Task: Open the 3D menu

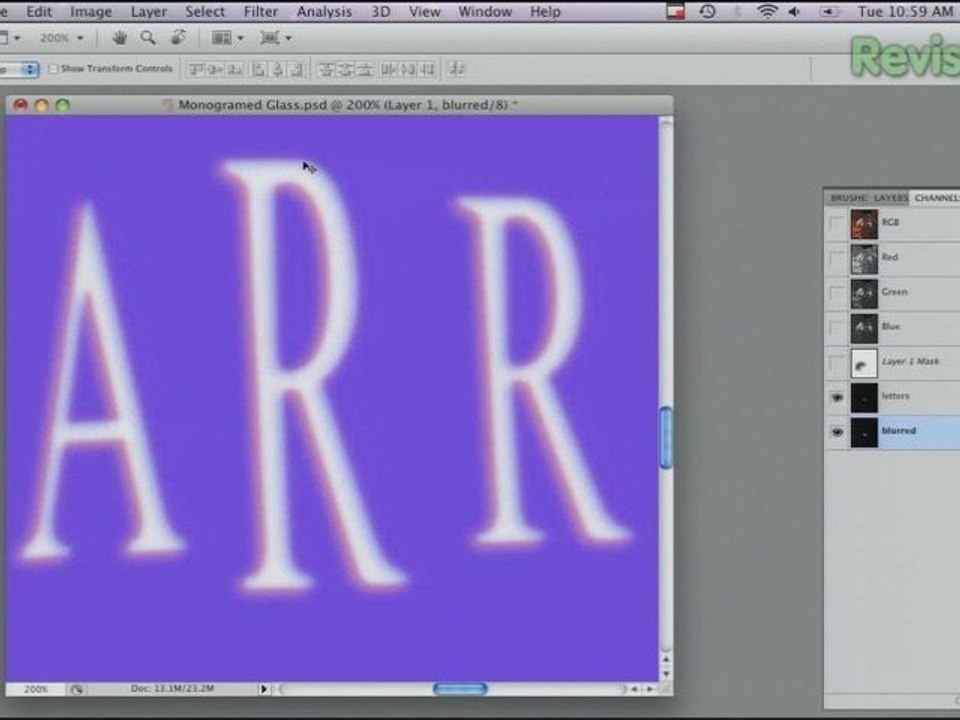Action: click(x=381, y=12)
